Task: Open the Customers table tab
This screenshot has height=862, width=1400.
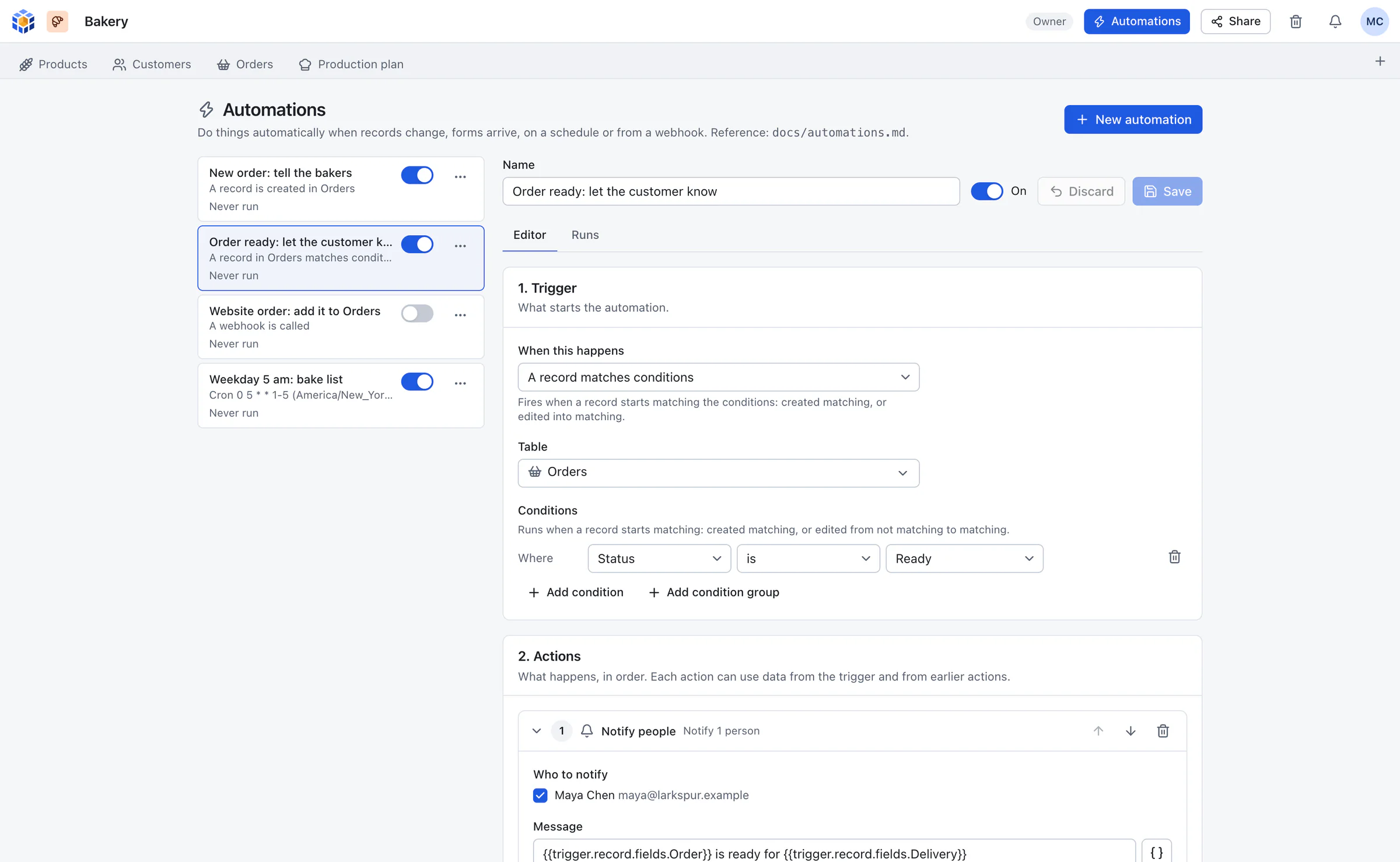Action: click(x=152, y=64)
